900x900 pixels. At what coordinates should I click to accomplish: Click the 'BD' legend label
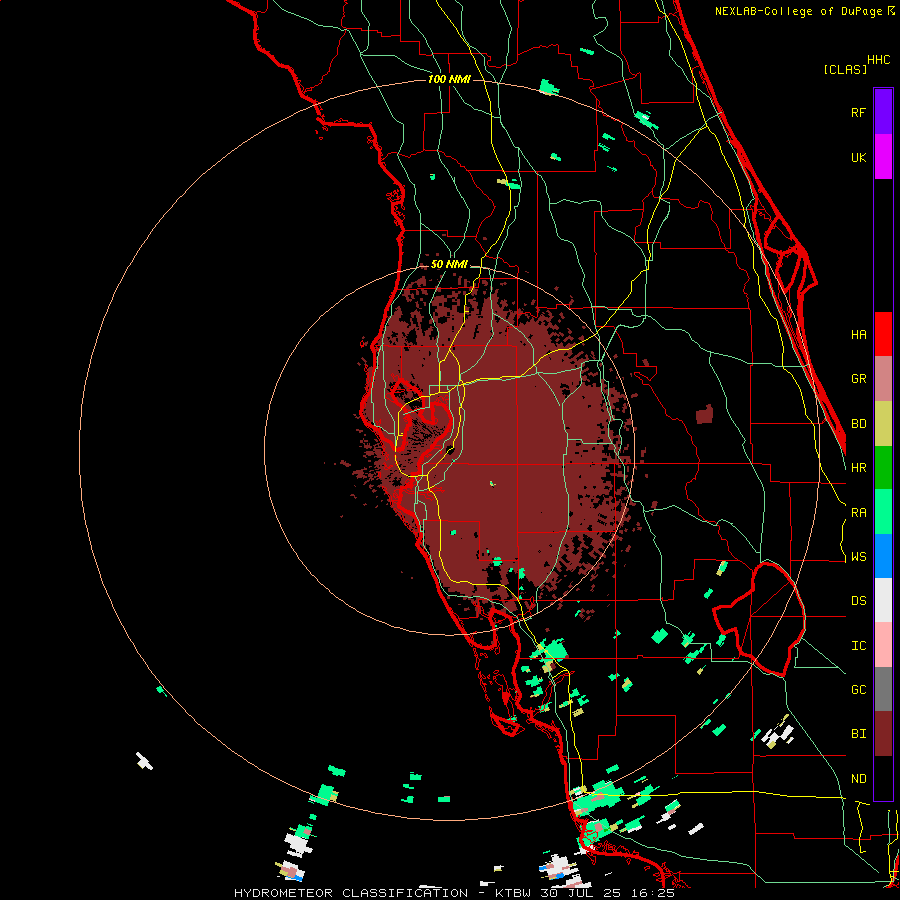coord(858,424)
